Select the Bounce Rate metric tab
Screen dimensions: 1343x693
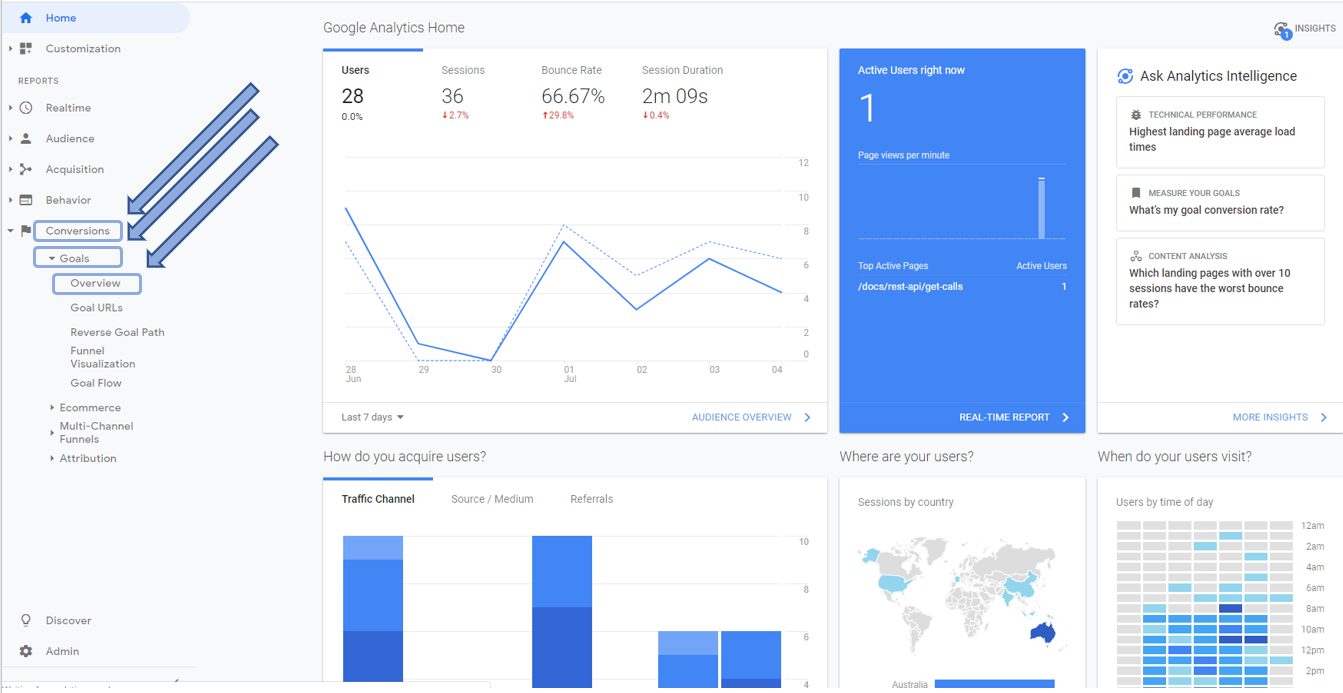click(x=573, y=93)
